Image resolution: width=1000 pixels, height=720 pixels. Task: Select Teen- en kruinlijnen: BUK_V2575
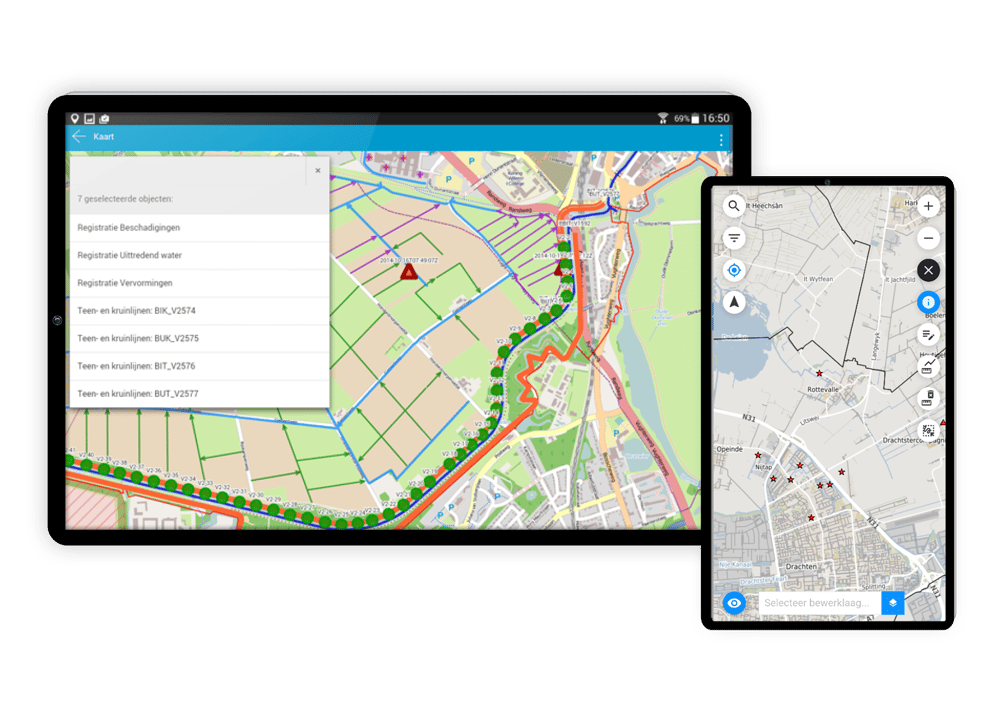point(199,339)
